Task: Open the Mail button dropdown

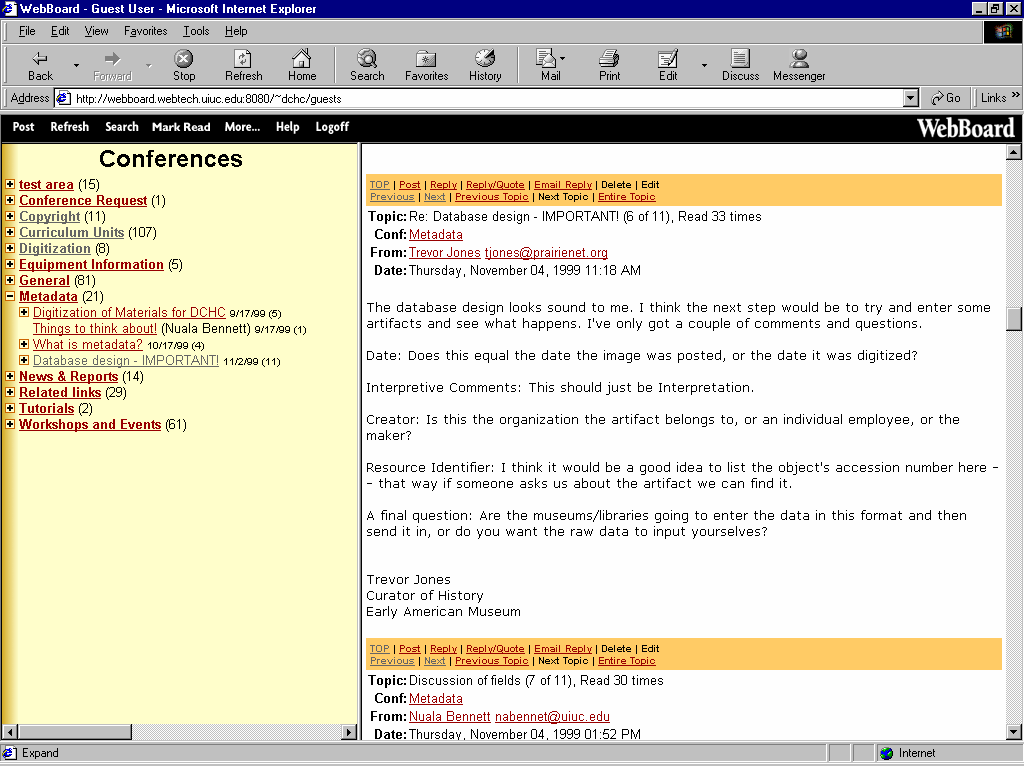Action: (x=563, y=59)
